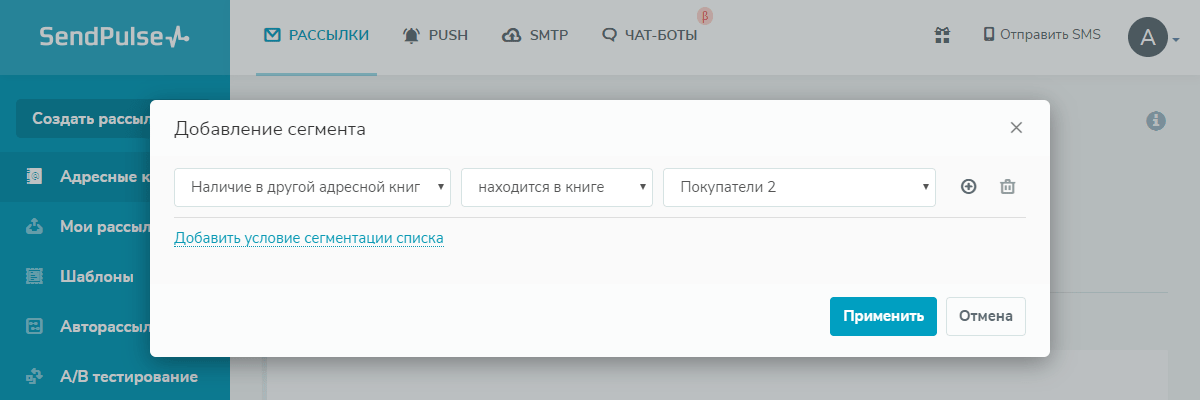
Task: Click the A/B тестирование sidebar icon
Action: [x=35, y=376]
